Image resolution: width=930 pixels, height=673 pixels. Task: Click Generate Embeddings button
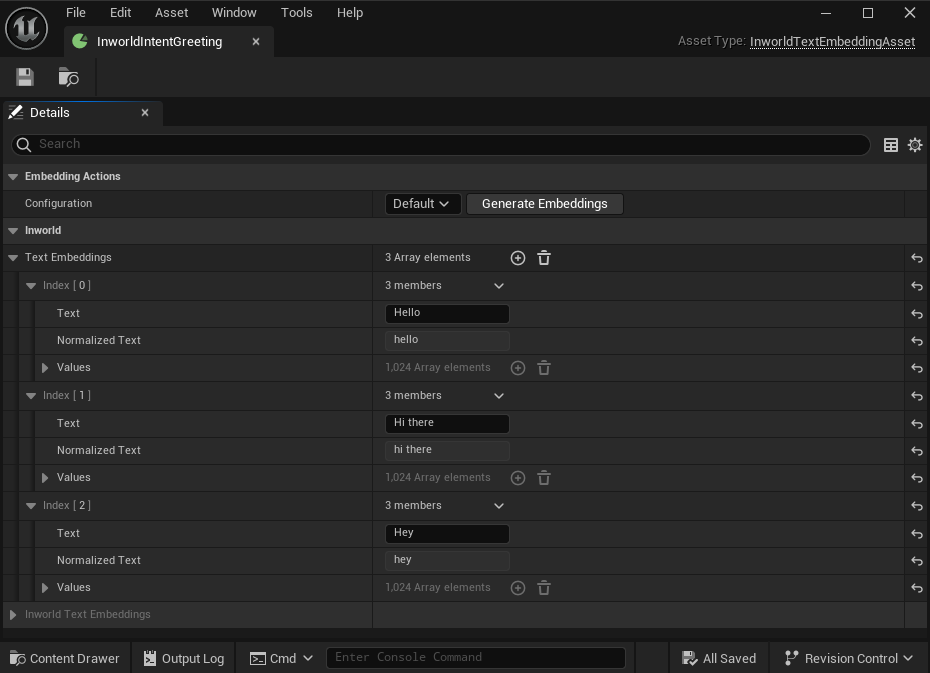point(544,204)
